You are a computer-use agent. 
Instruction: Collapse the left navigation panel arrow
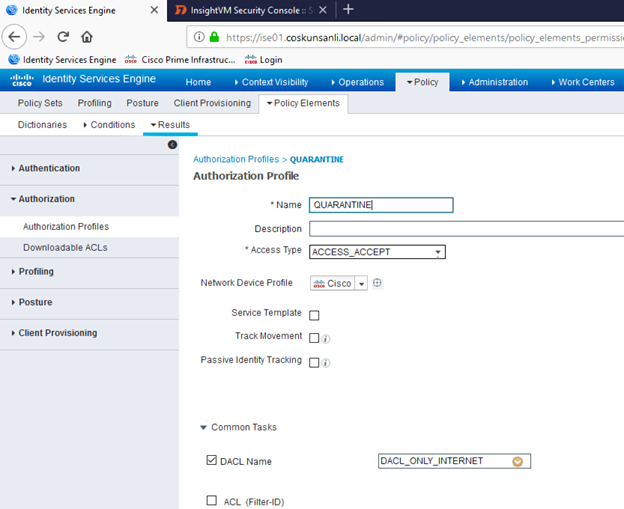[172, 144]
